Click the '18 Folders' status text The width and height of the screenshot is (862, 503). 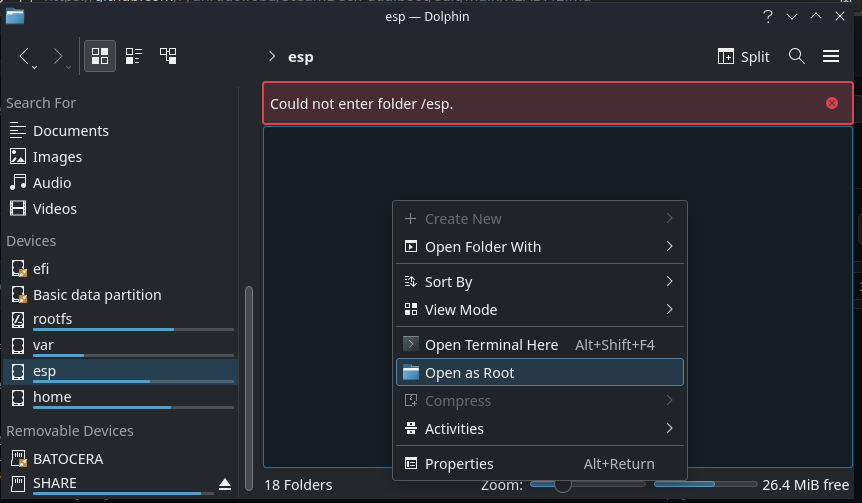click(x=298, y=485)
